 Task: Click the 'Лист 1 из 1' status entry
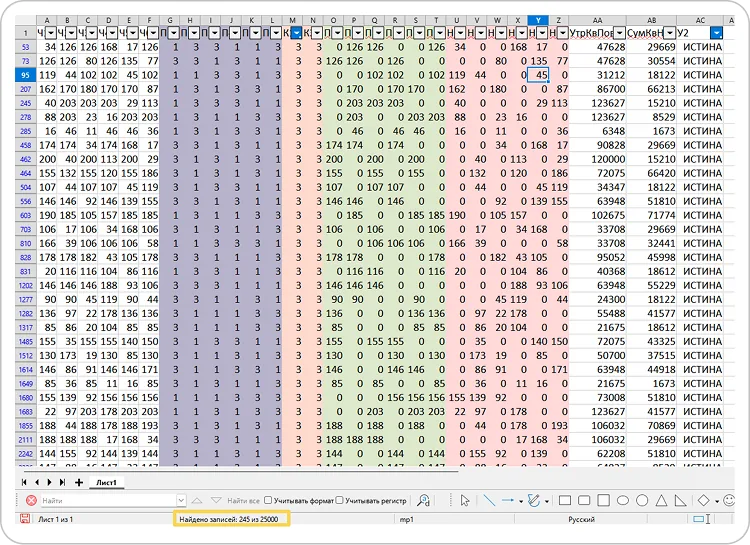(x=55, y=519)
